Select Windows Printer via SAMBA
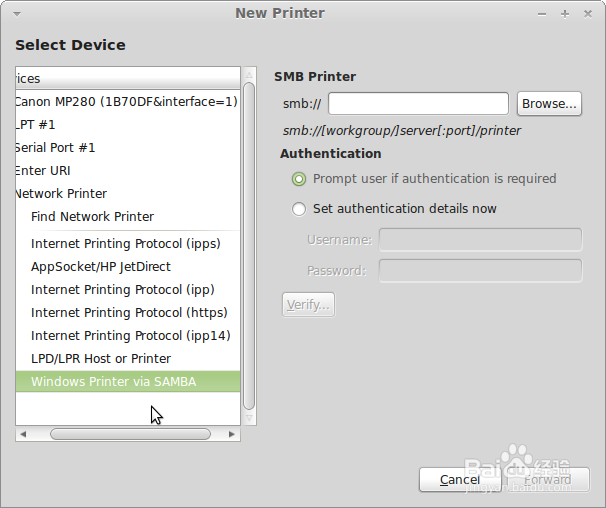 tap(113, 382)
